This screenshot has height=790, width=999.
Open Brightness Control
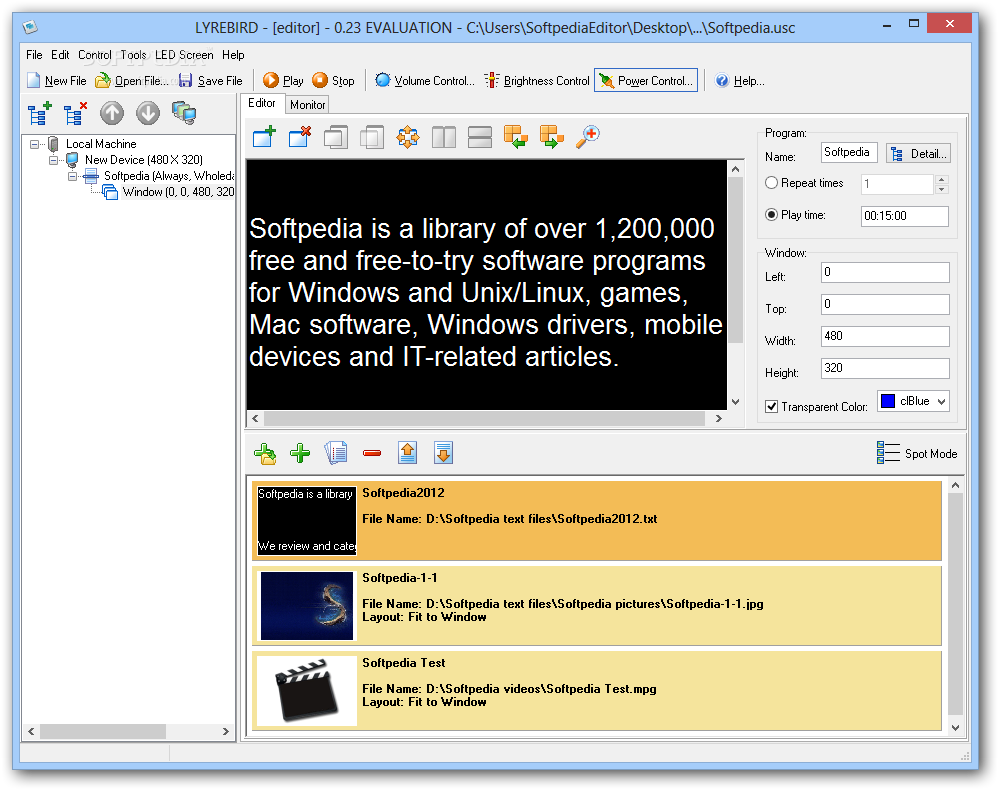537,80
